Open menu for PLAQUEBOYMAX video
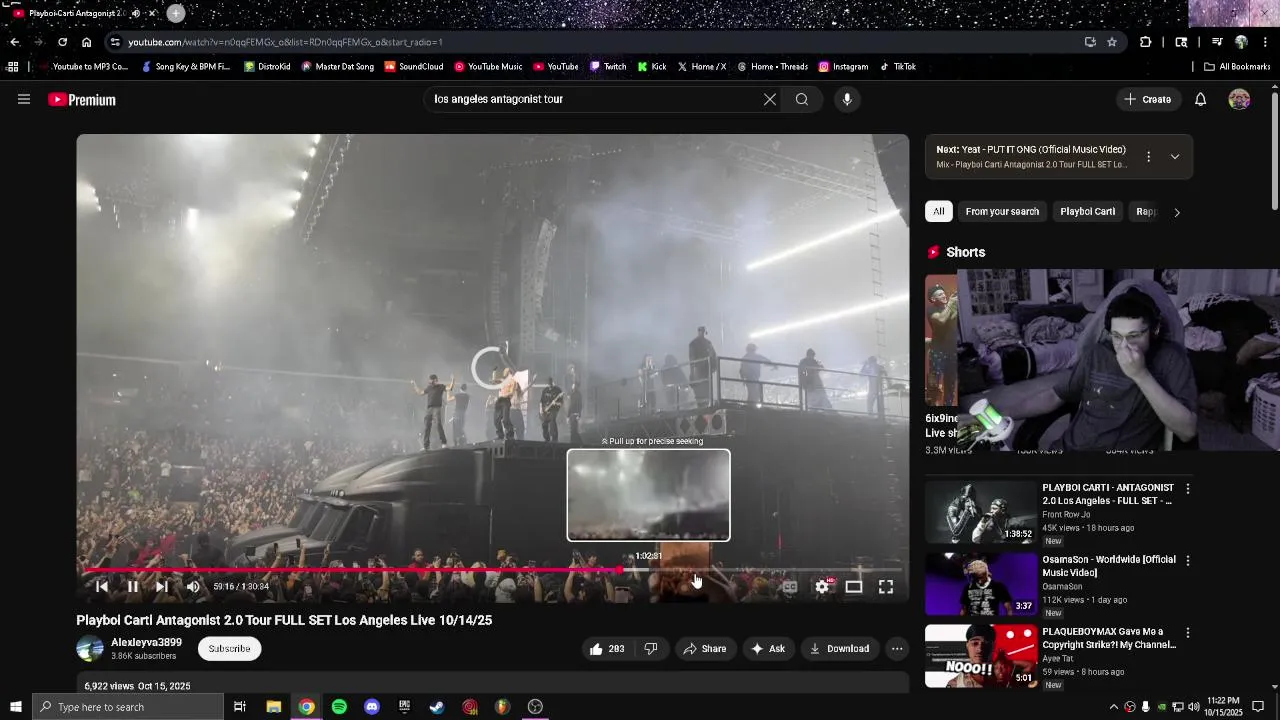The width and height of the screenshot is (1280, 720). click(1188, 633)
